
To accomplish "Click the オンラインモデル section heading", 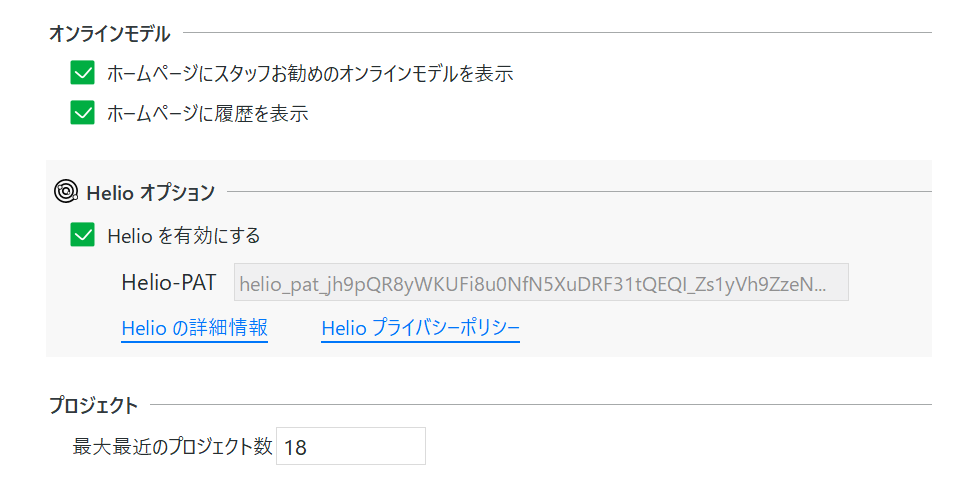I will click(109, 34).
